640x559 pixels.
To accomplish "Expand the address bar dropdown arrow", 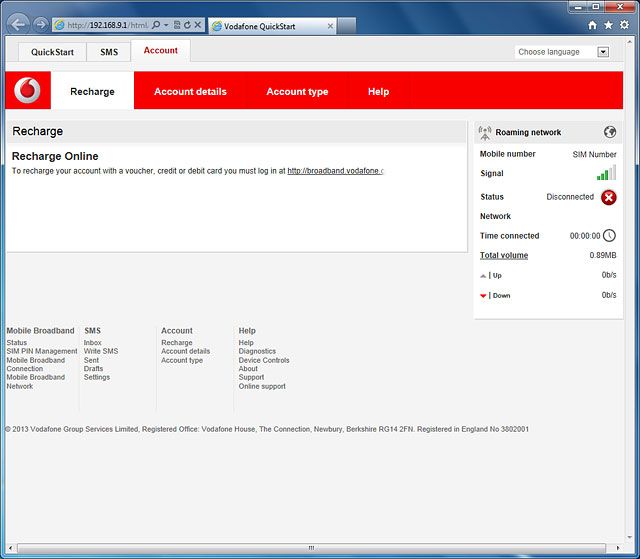I will (166, 25).
